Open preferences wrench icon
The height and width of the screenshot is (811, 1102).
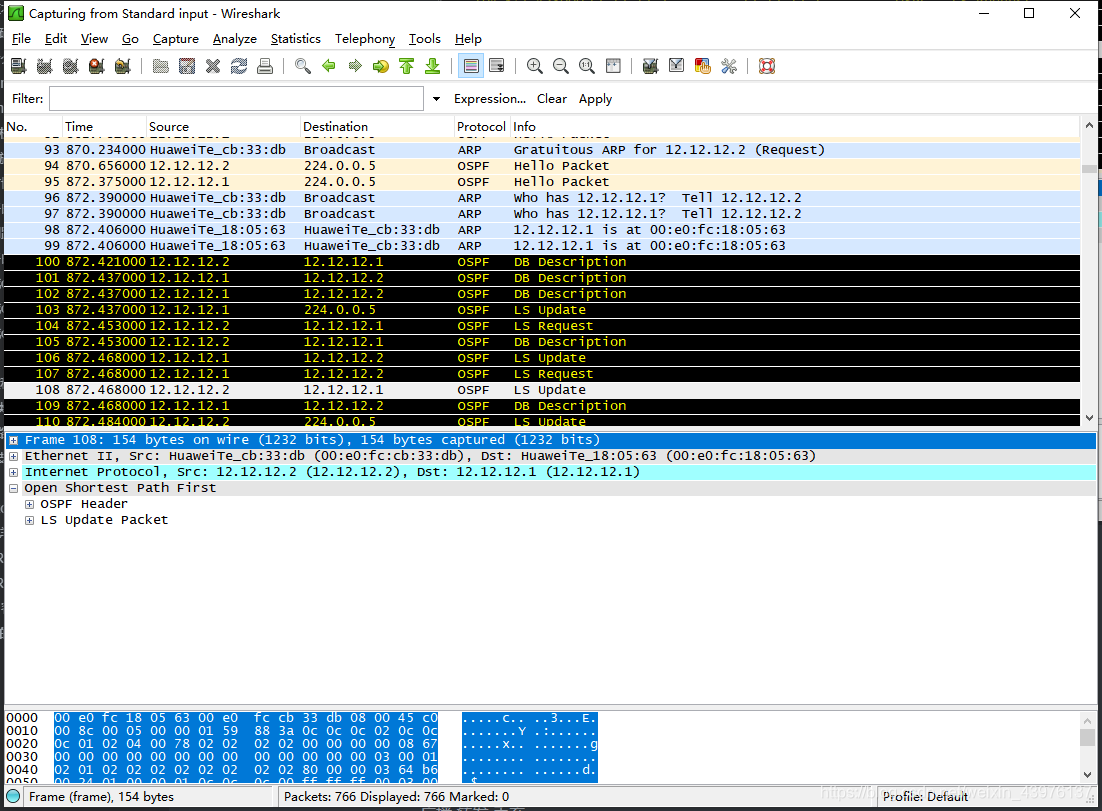(x=729, y=66)
